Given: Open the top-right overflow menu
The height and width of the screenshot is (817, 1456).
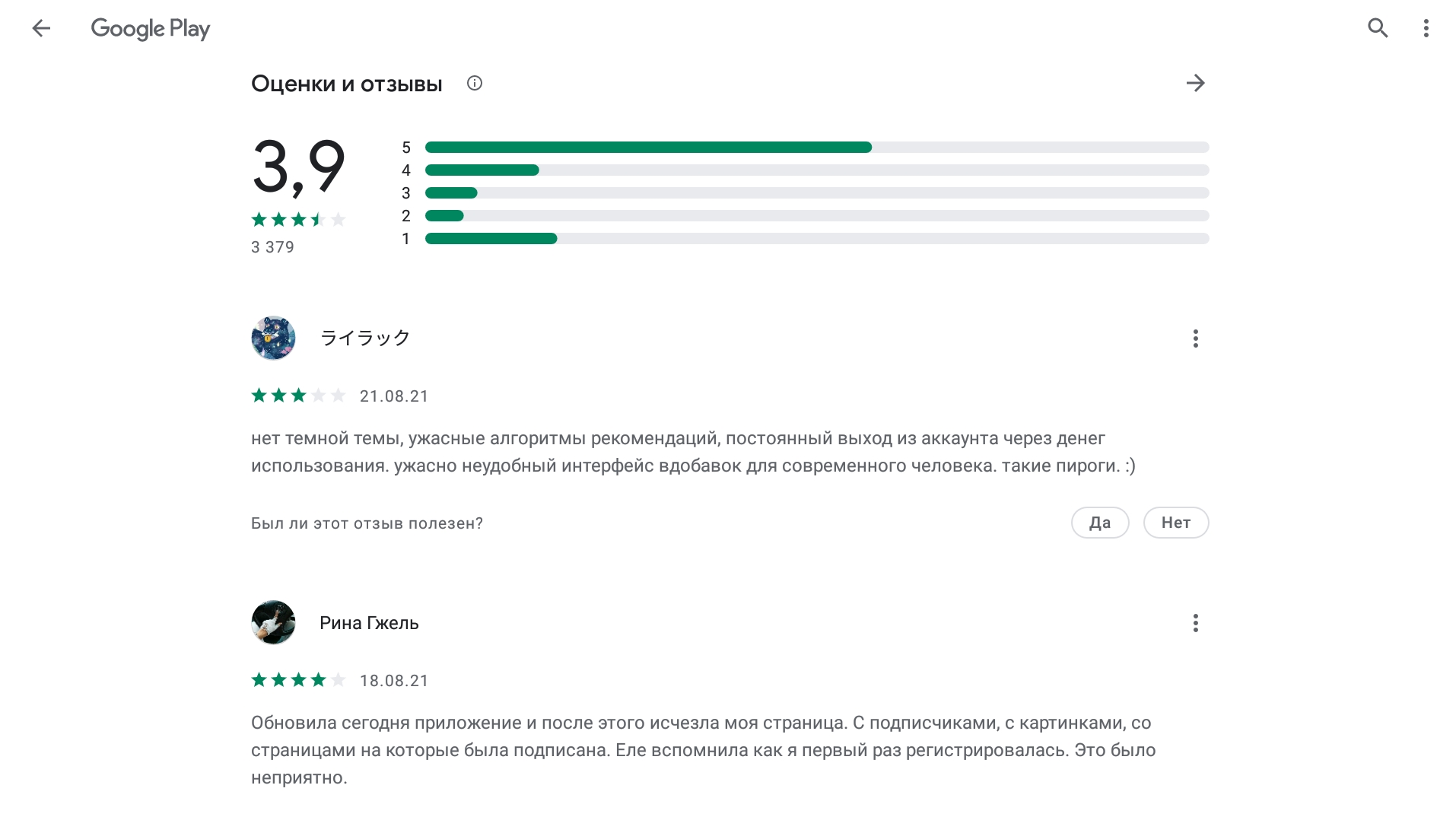Looking at the screenshot, I should [1426, 28].
